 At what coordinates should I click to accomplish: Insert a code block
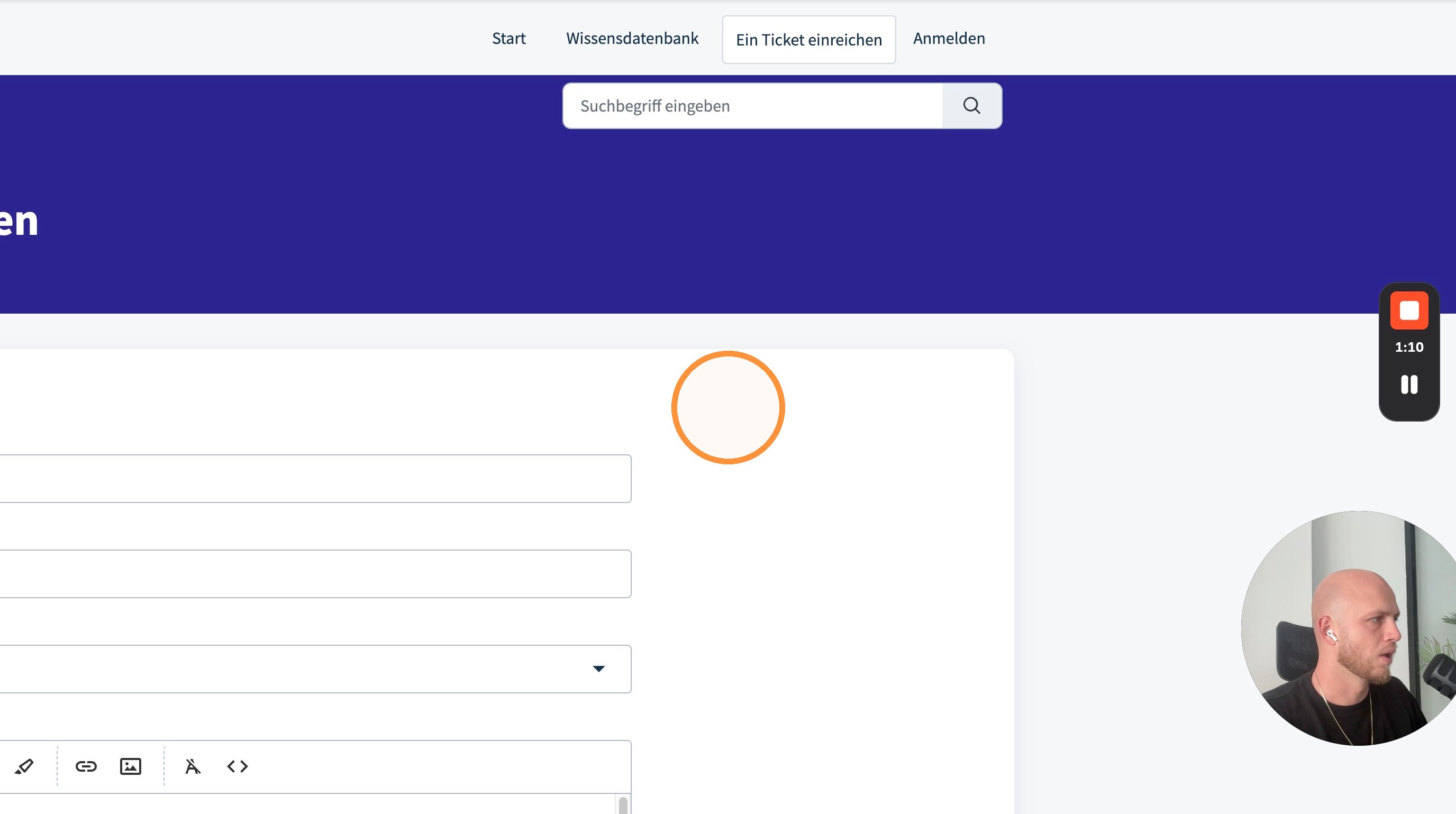tap(238, 766)
